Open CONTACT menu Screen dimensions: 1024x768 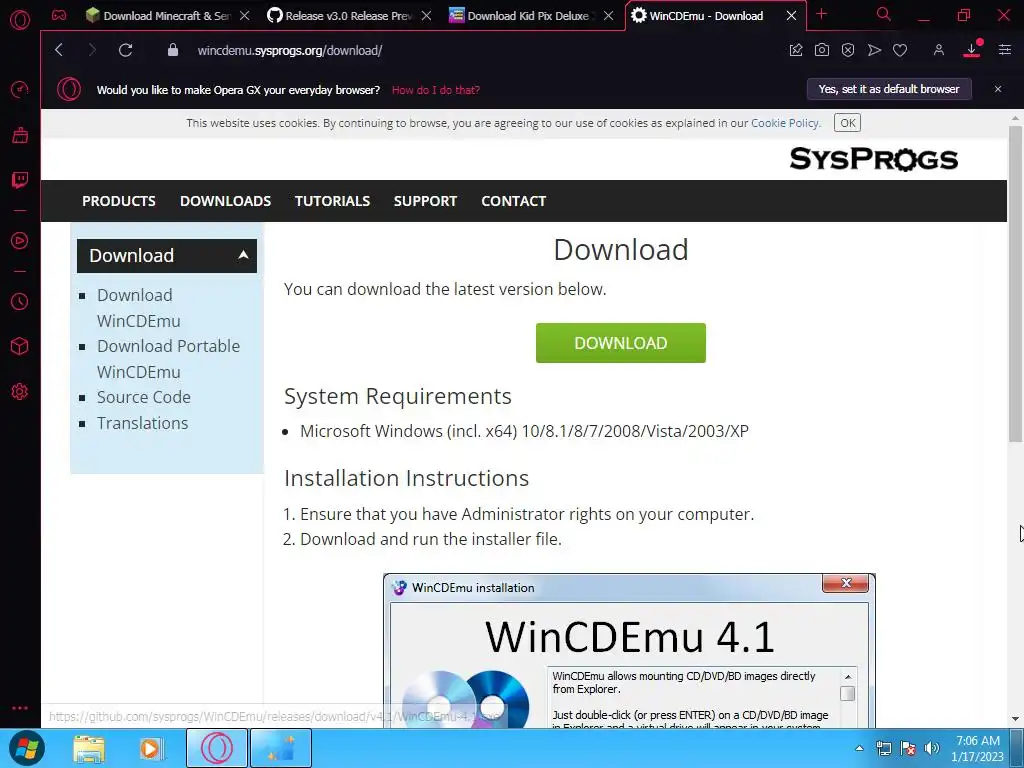pyautogui.click(x=513, y=201)
